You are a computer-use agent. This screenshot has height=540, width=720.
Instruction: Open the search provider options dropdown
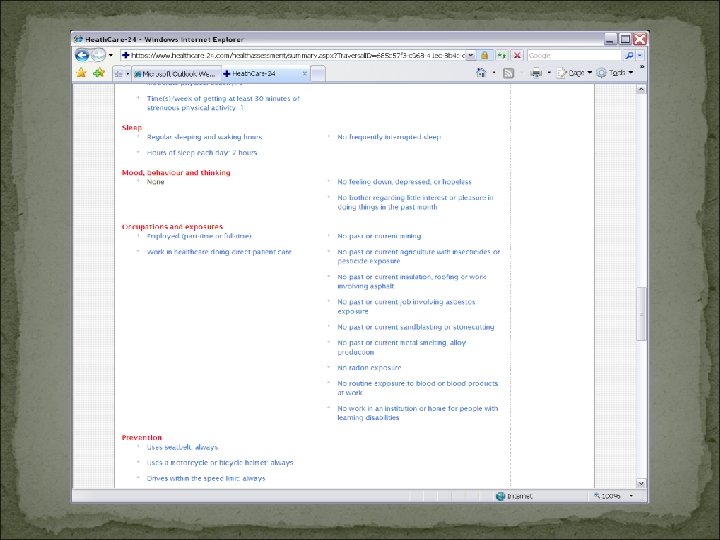[640, 56]
